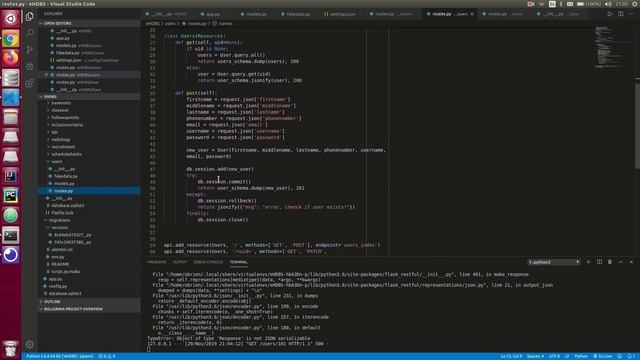Switch to the Output panel tab
The image size is (640, 360).
point(180,262)
